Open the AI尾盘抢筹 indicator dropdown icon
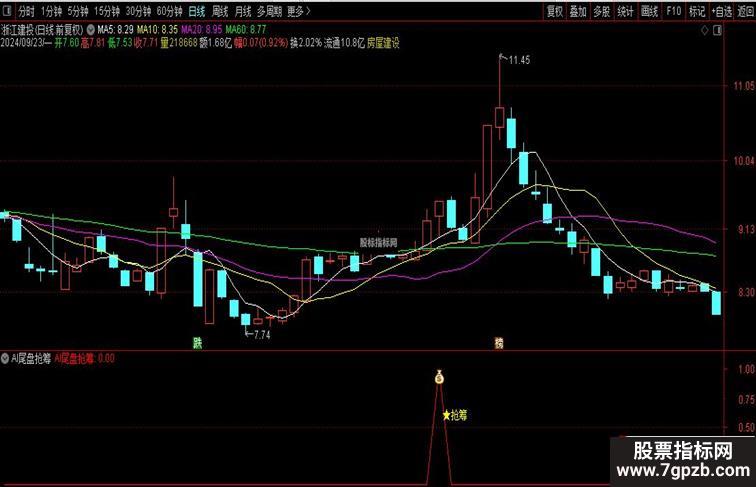Screen dimensions: 756x487 (x=5, y=358)
